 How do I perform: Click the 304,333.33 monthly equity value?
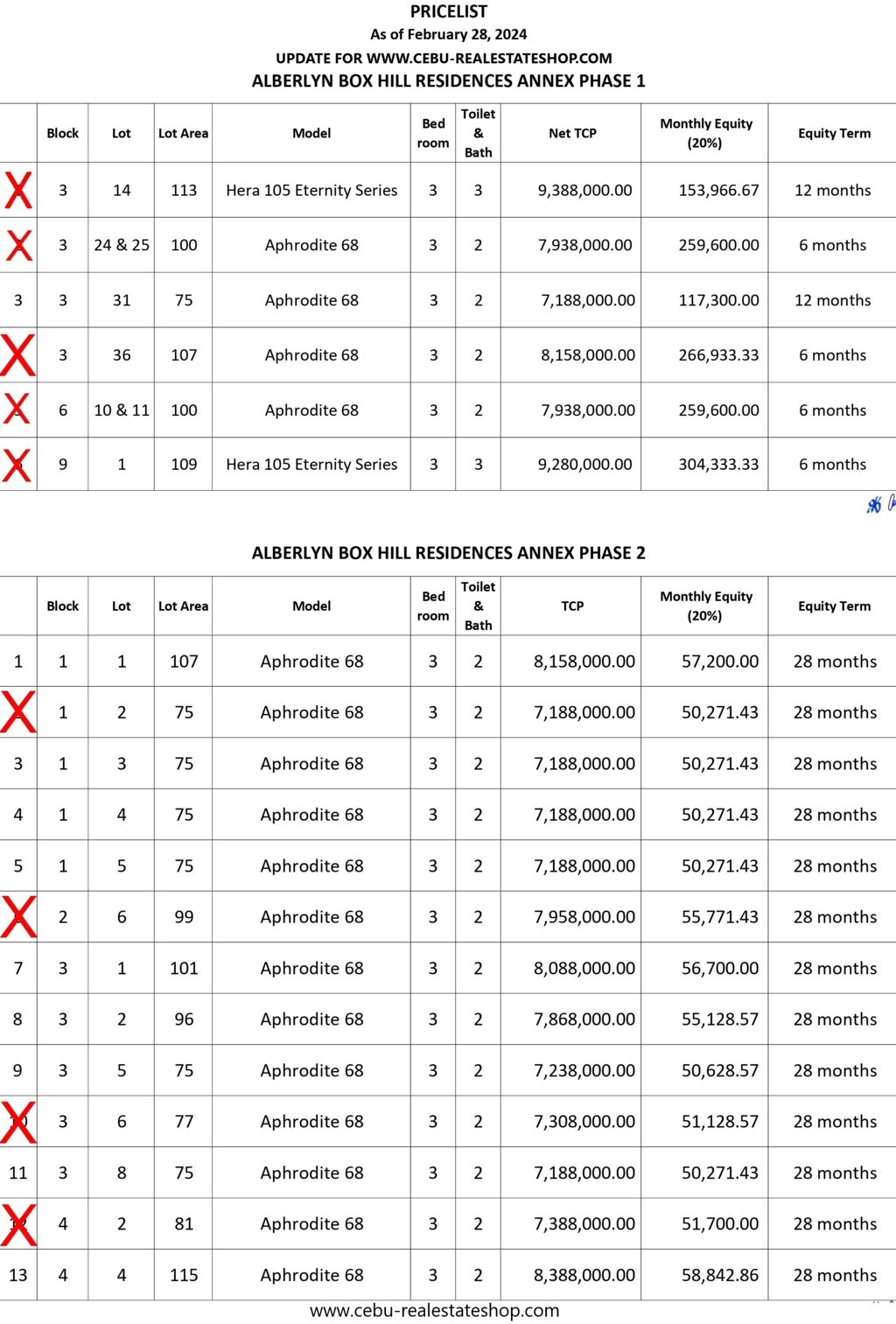(718, 464)
